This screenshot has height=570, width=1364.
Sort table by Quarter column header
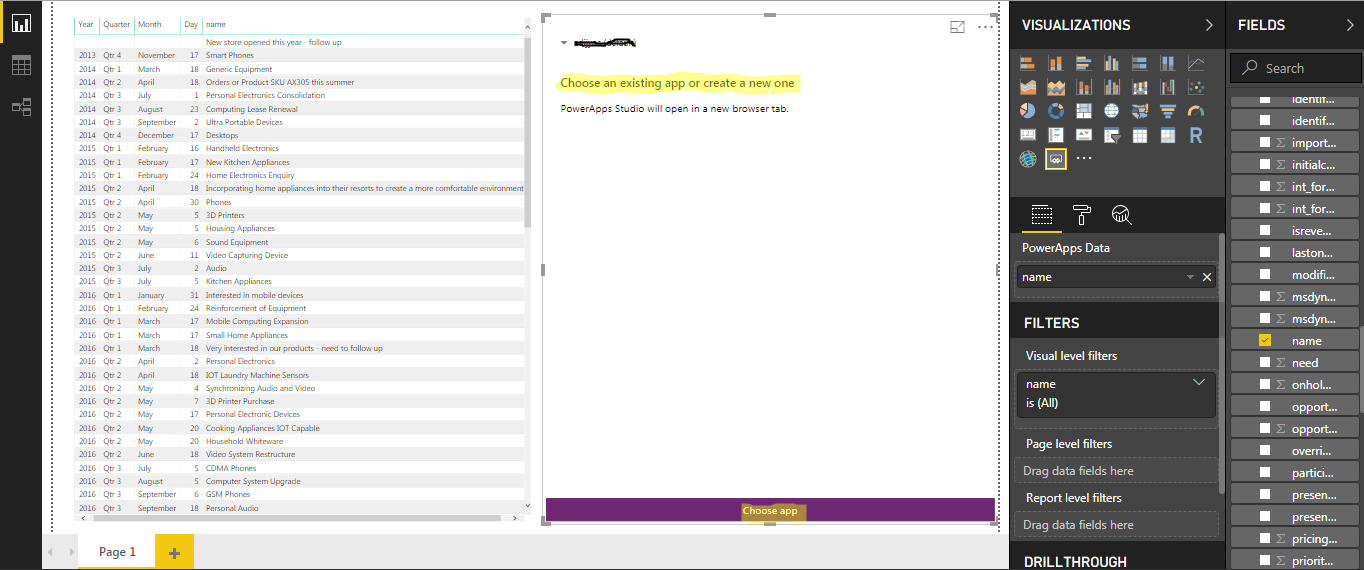coord(117,24)
